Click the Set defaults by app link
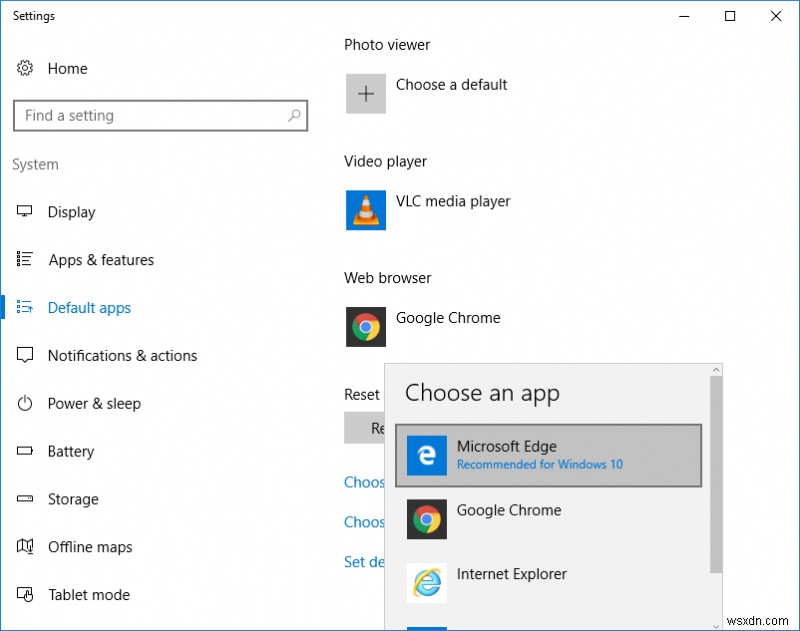800x631 pixels. coord(365,562)
